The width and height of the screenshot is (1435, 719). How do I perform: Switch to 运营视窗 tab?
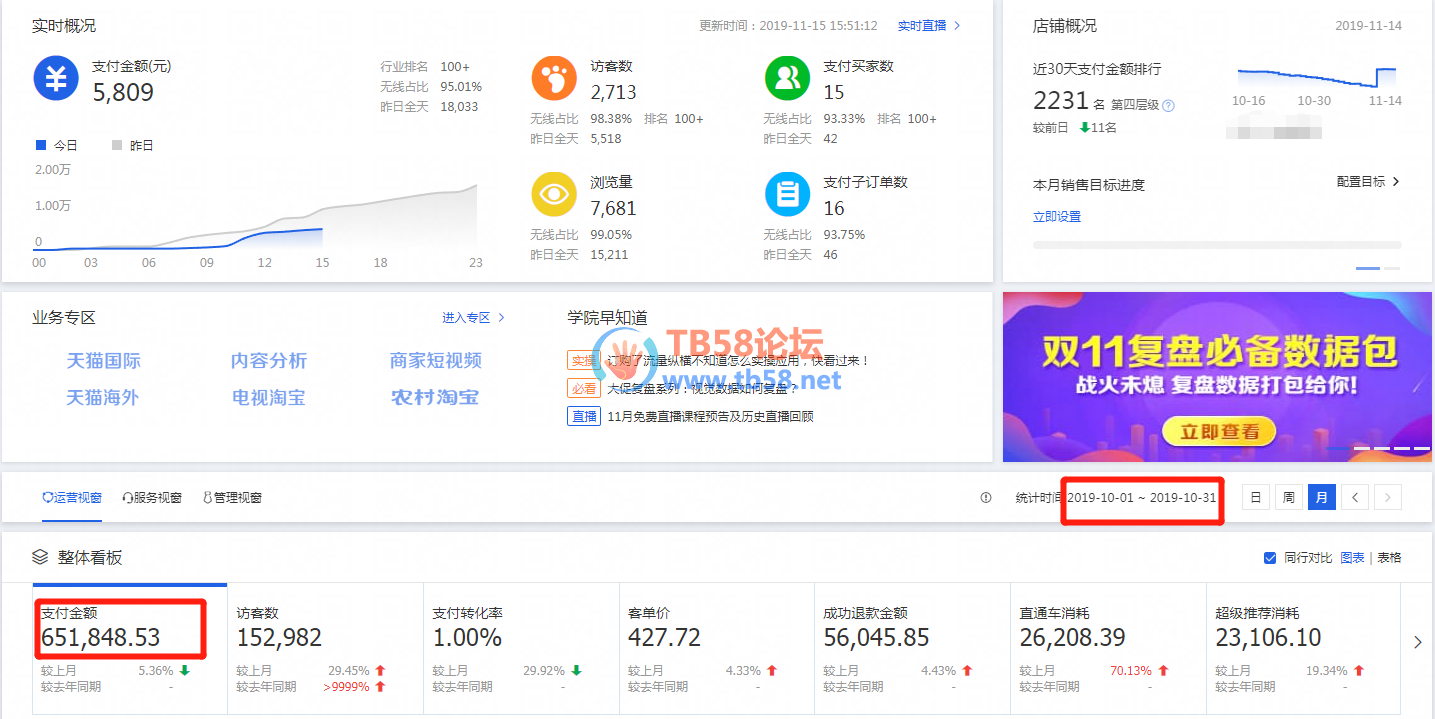tap(72, 497)
